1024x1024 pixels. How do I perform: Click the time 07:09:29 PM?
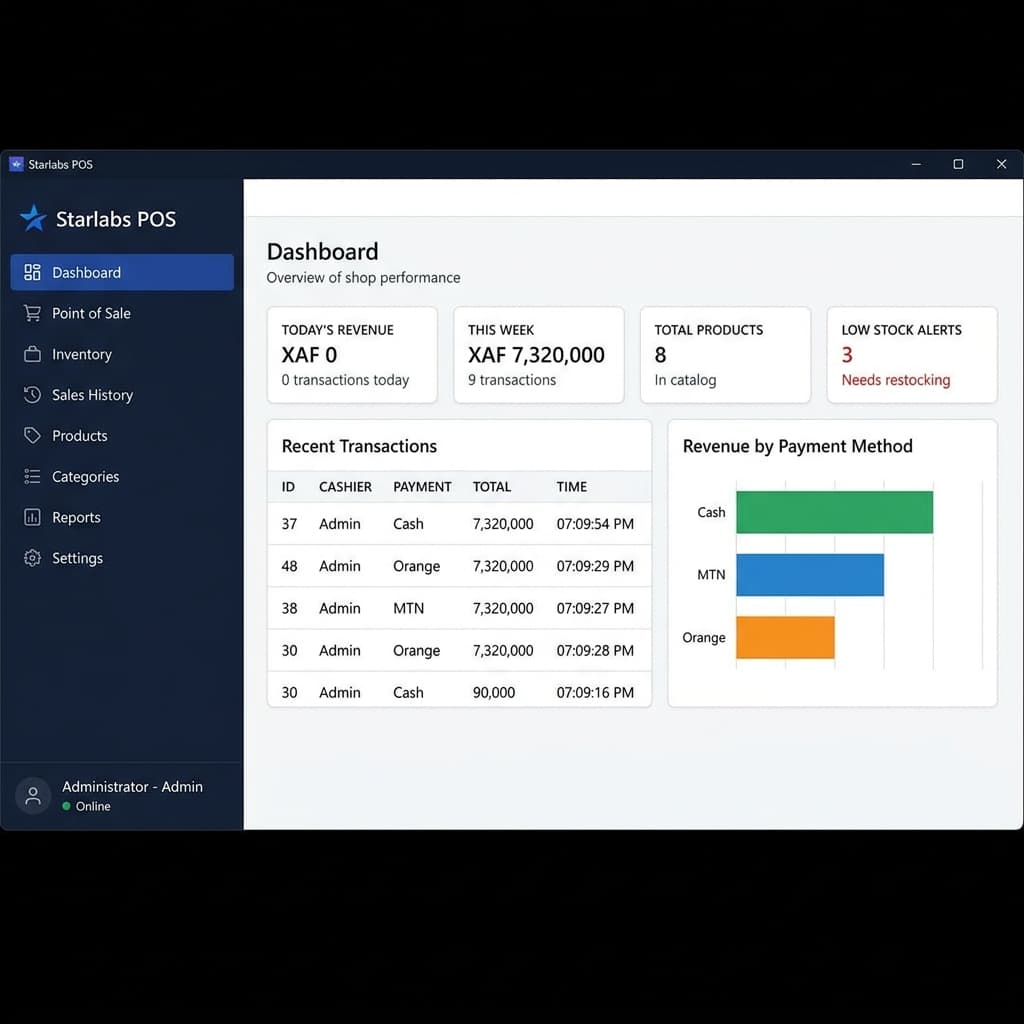595,566
